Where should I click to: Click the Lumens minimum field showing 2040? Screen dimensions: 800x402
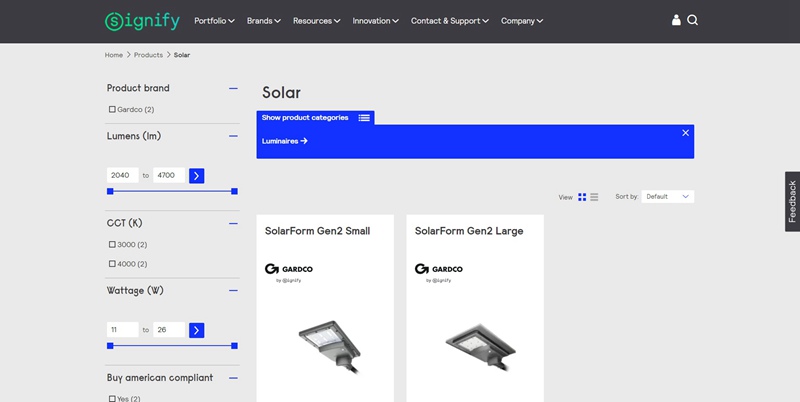point(122,175)
